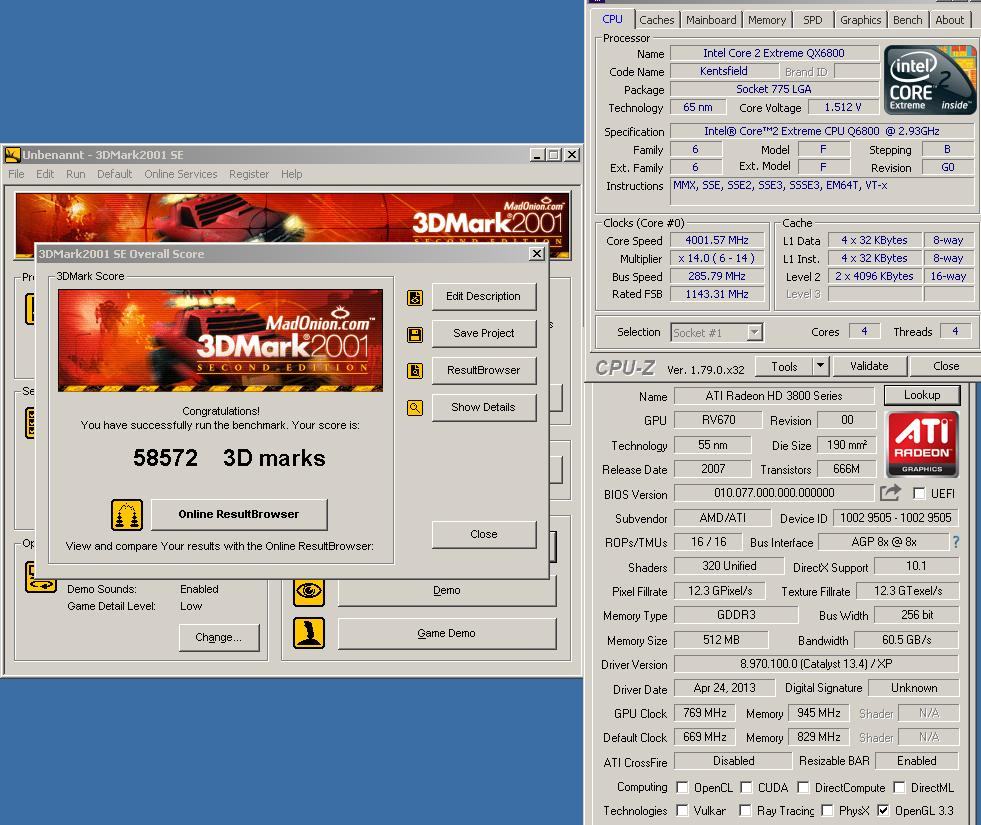The height and width of the screenshot is (825, 981).
Task: Open the Help menu in 3DMark2001
Action: [292, 174]
